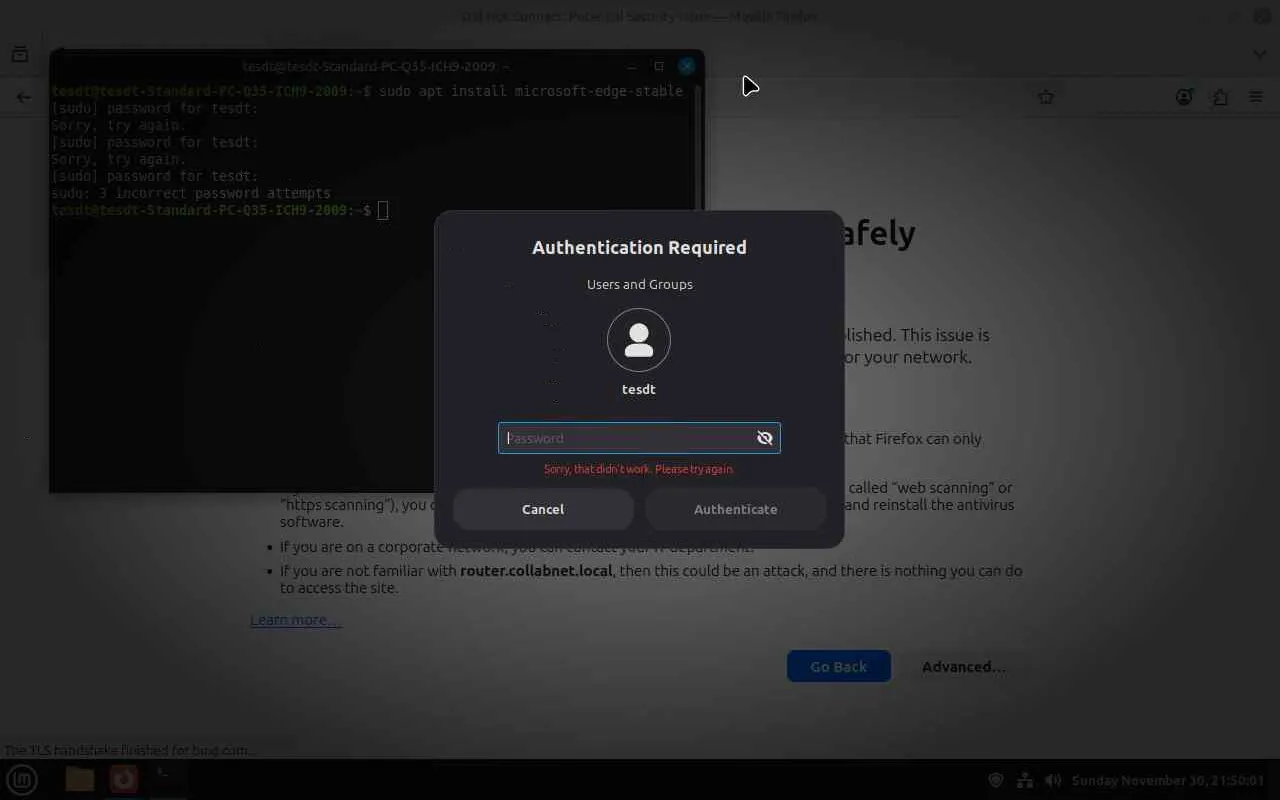Click the terminal command line sudo apt install

click(x=530, y=91)
